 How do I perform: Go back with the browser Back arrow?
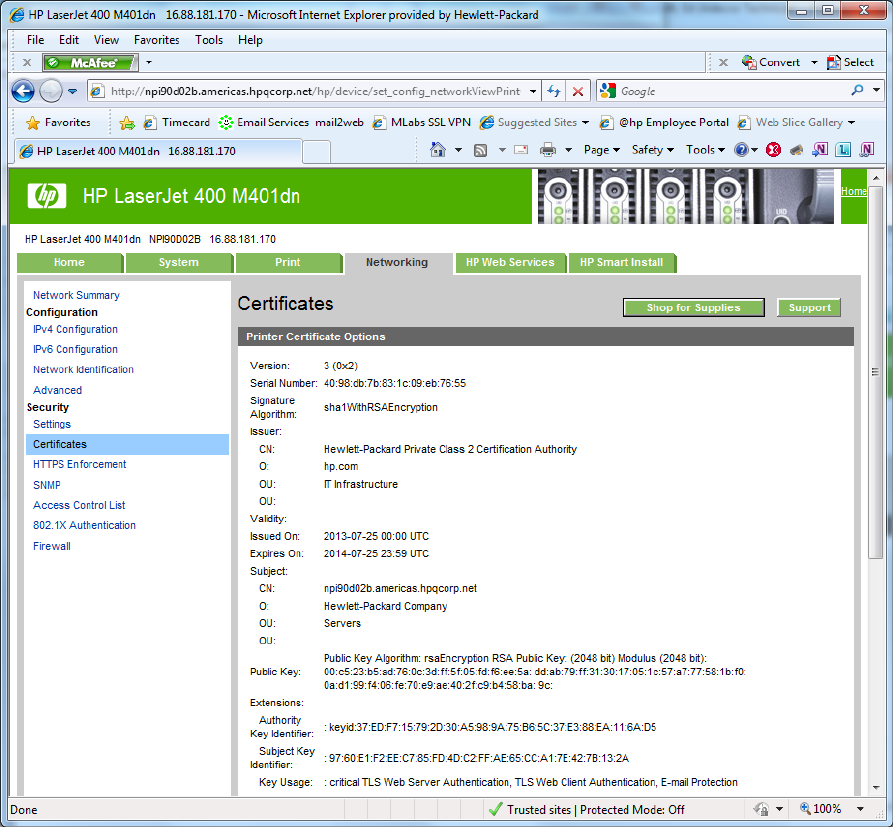(23, 91)
